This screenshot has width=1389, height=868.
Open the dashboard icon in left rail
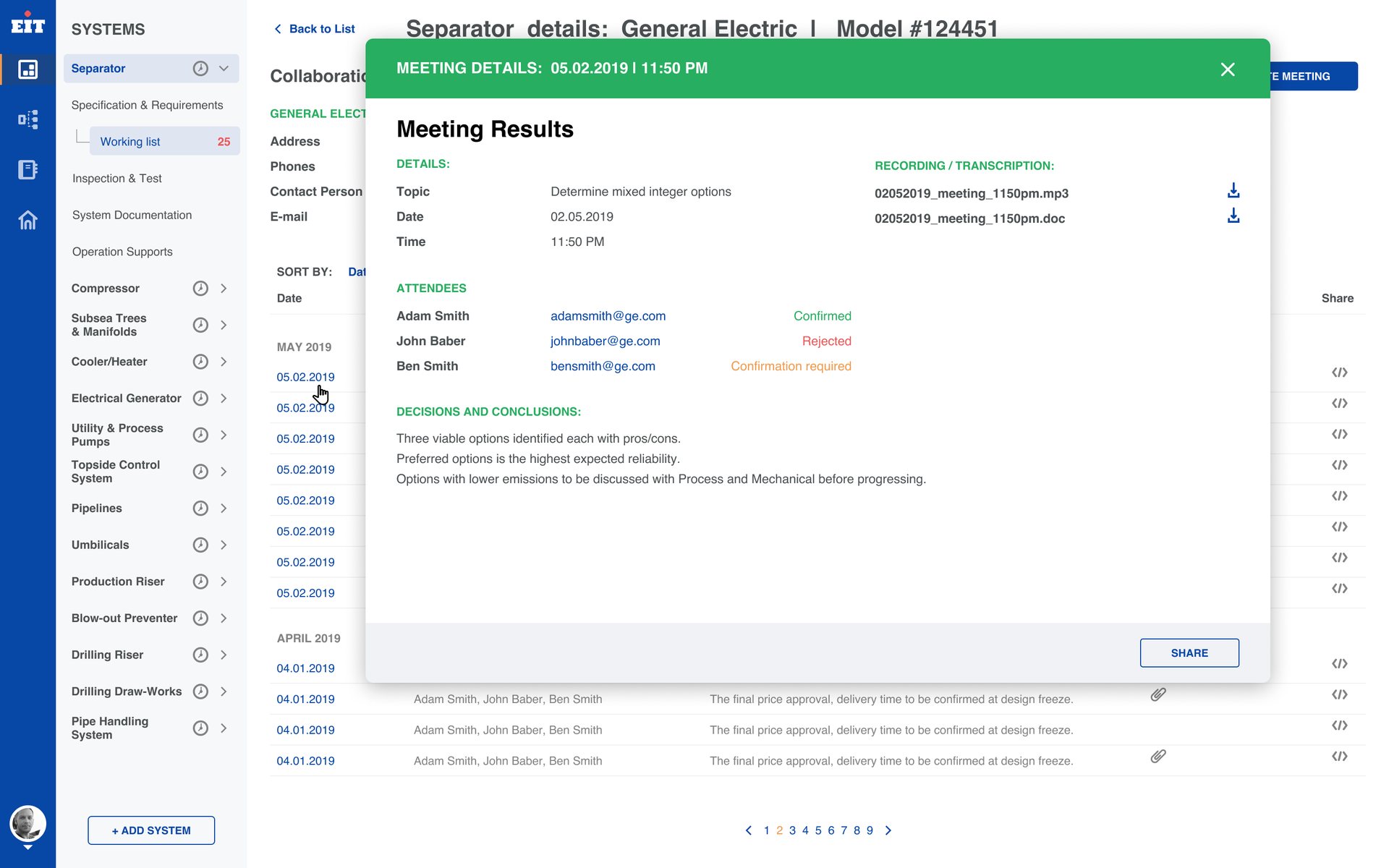28,69
